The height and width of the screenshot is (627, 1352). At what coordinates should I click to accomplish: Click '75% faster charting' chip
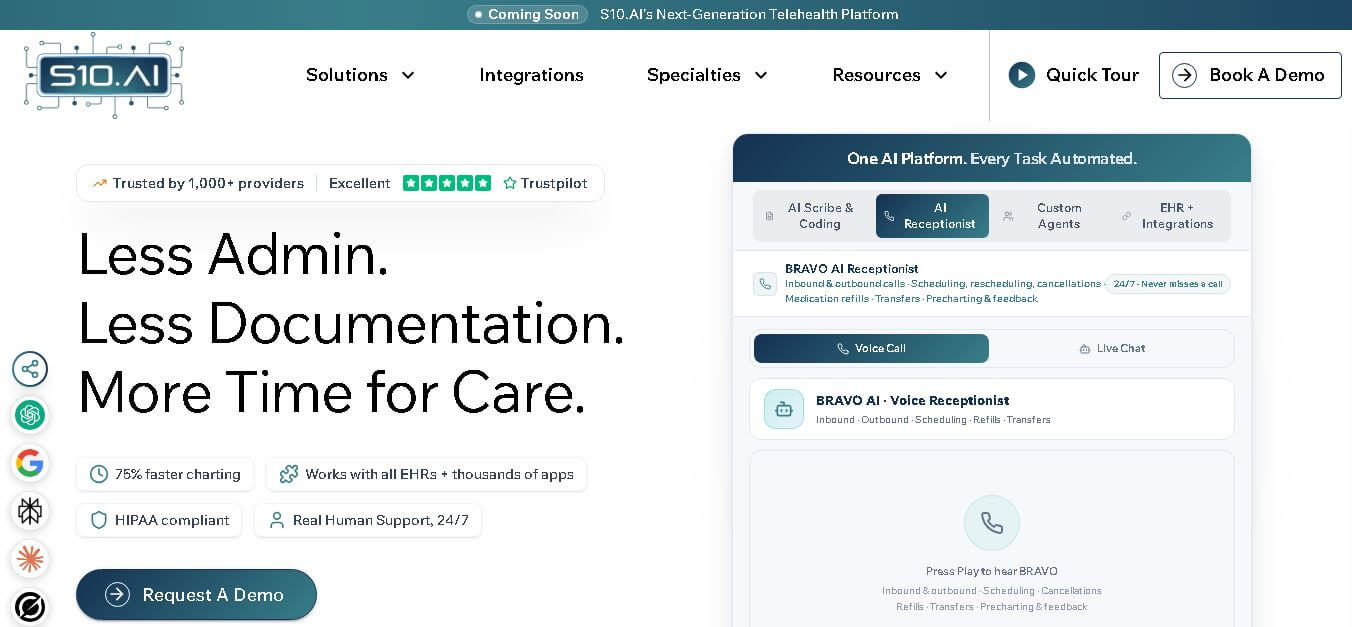tap(165, 474)
